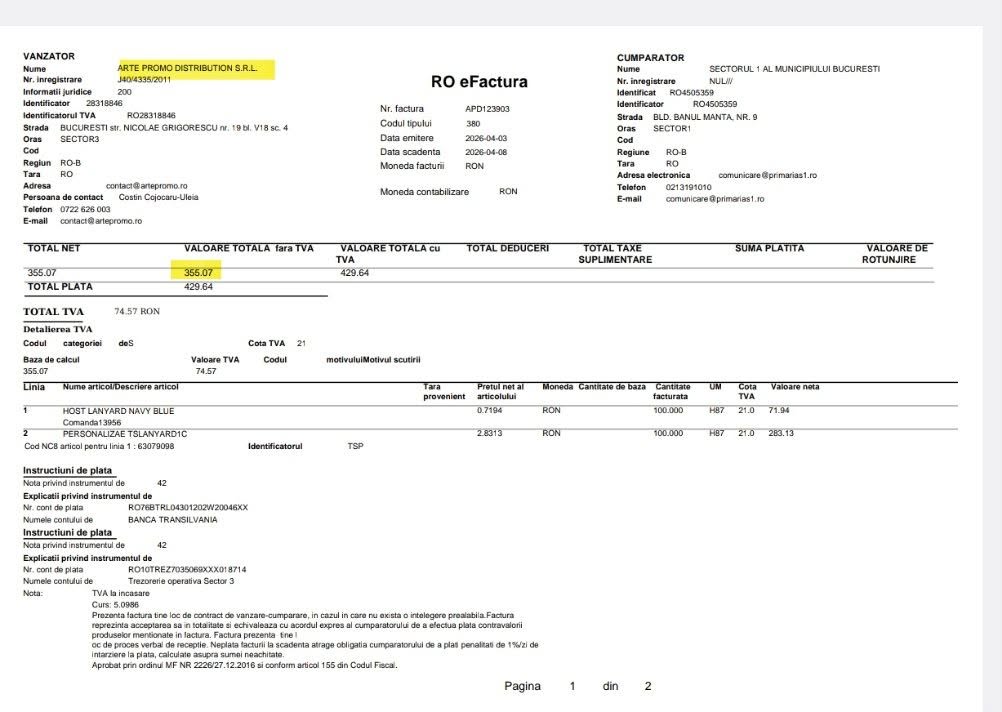This screenshot has height=712, width=1002.
Task: Click the VANZATOR section heading
Action: click(x=49, y=56)
